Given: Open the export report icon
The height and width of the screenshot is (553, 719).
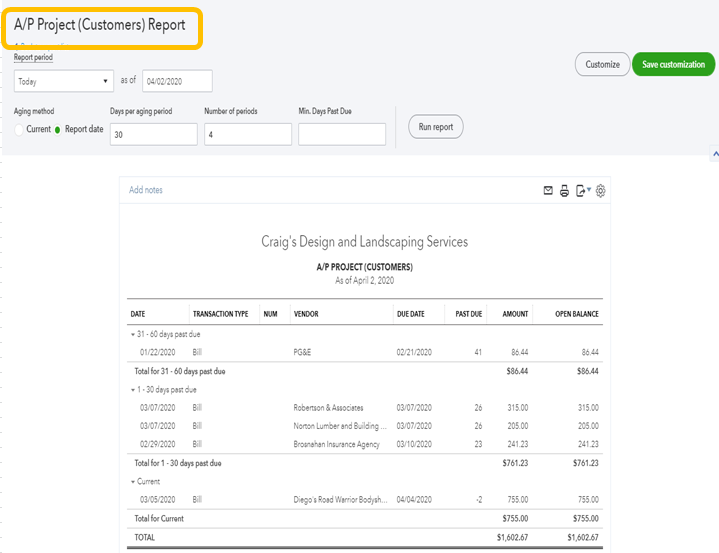Looking at the screenshot, I should (x=582, y=191).
